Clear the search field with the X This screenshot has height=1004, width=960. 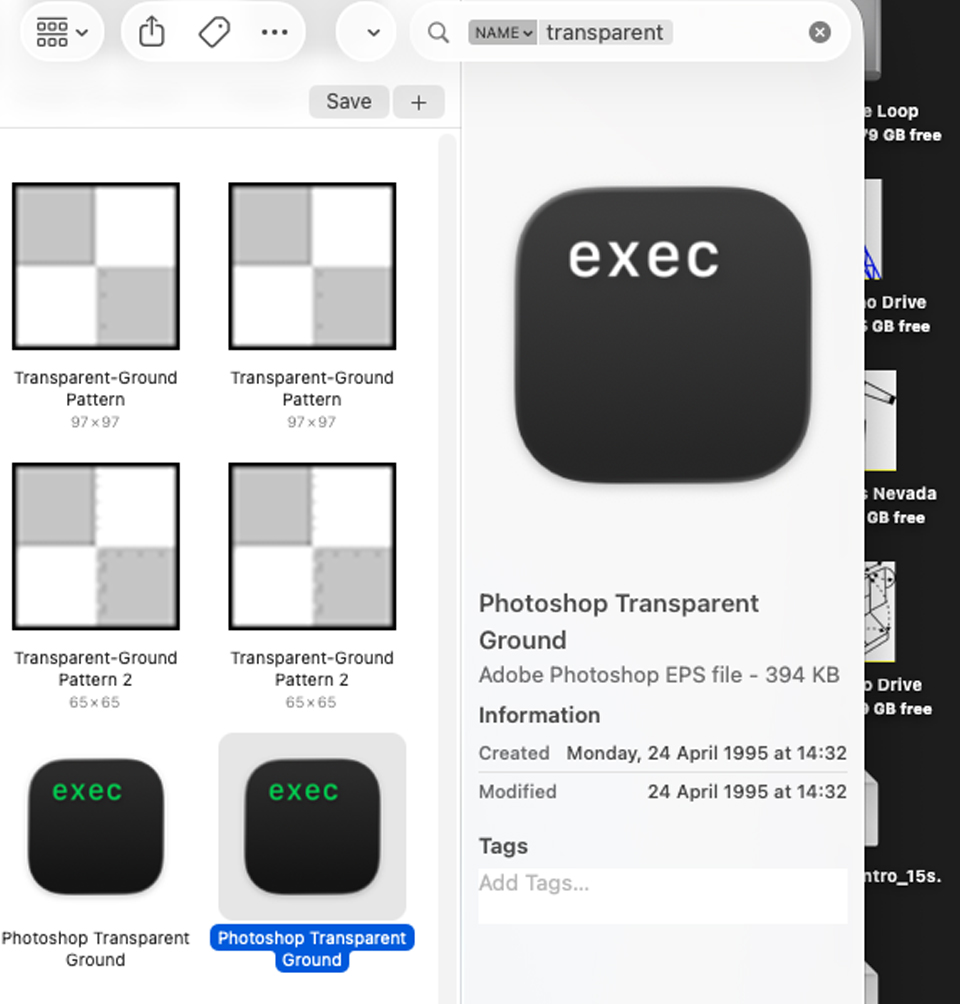click(819, 33)
